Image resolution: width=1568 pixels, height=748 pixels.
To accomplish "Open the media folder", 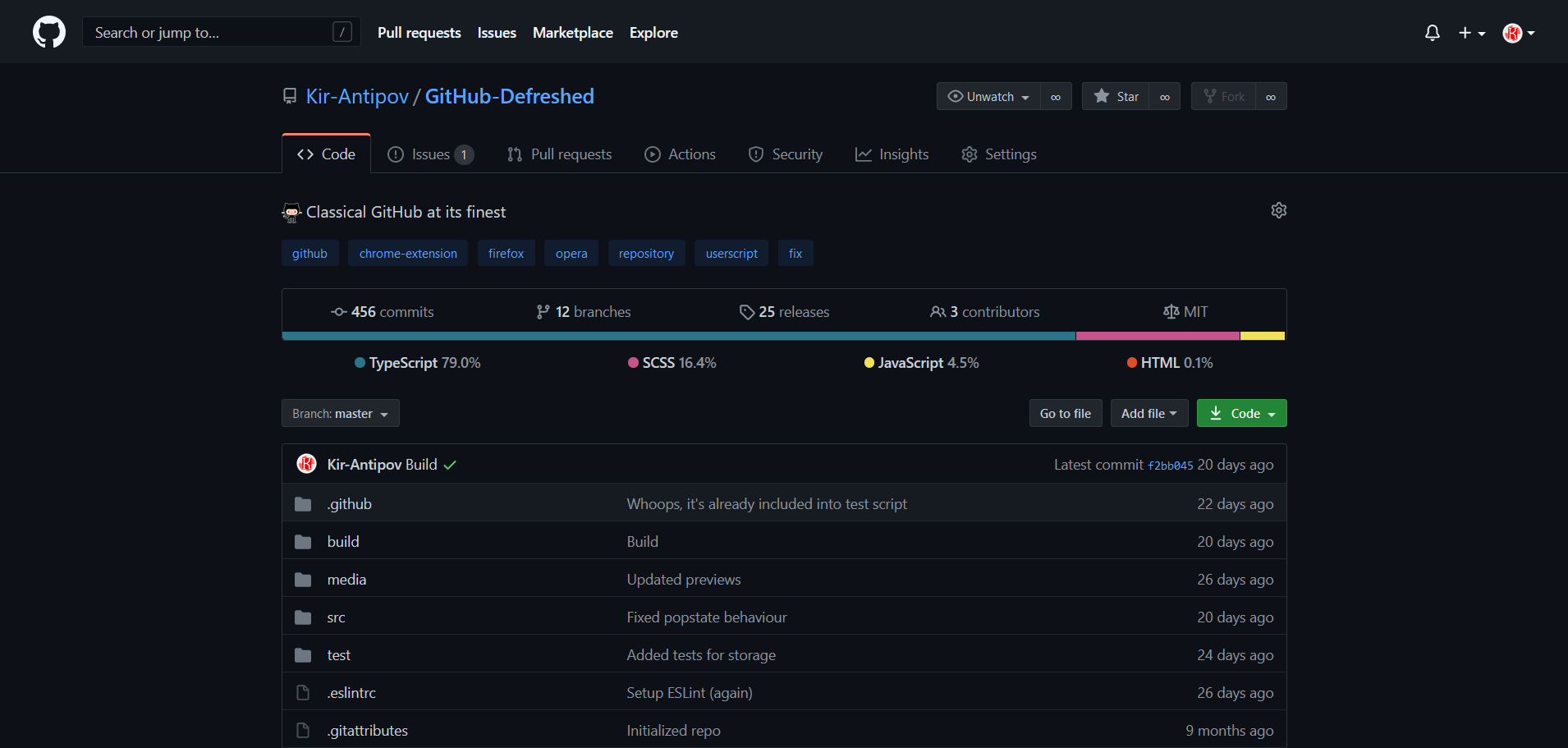I will pyautogui.click(x=346, y=580).
